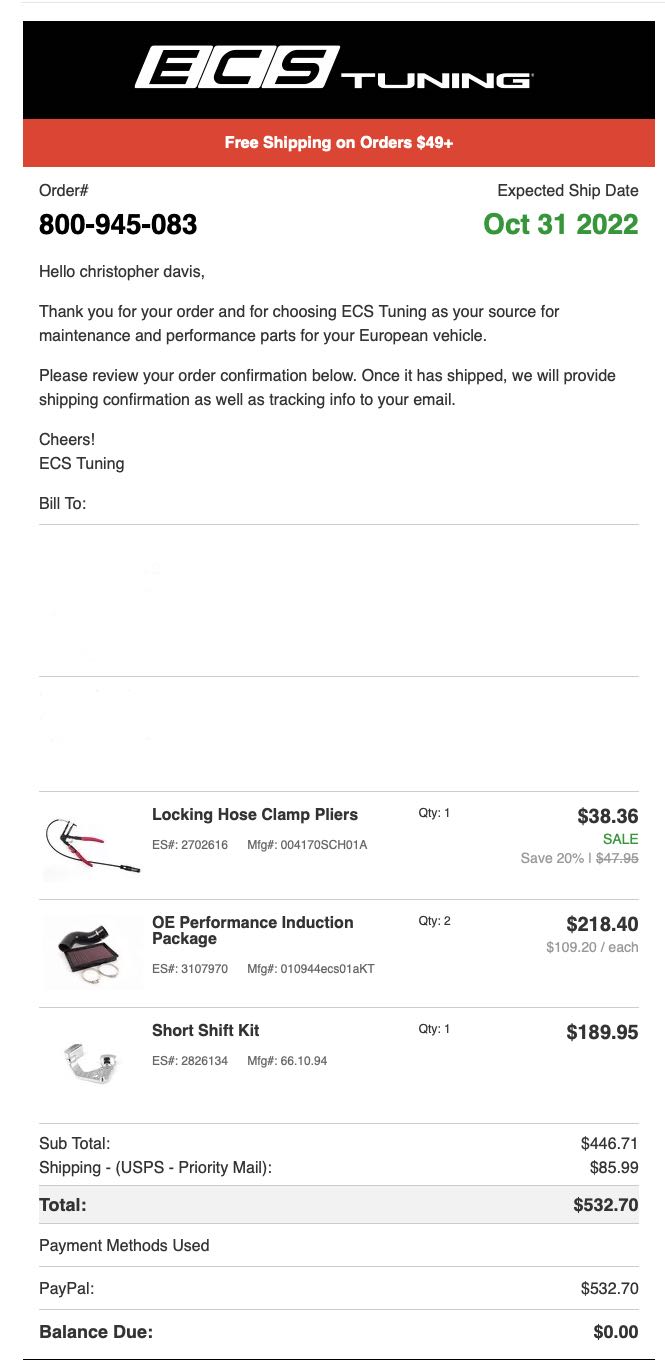Click the Oct 31 2022 ship date
The image size is (665, 1361).
(x=560, y=224)
